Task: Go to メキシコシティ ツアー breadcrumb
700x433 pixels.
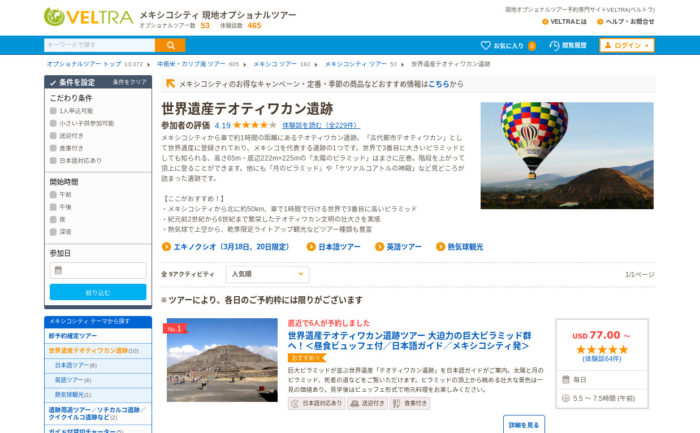Action: 355,64
